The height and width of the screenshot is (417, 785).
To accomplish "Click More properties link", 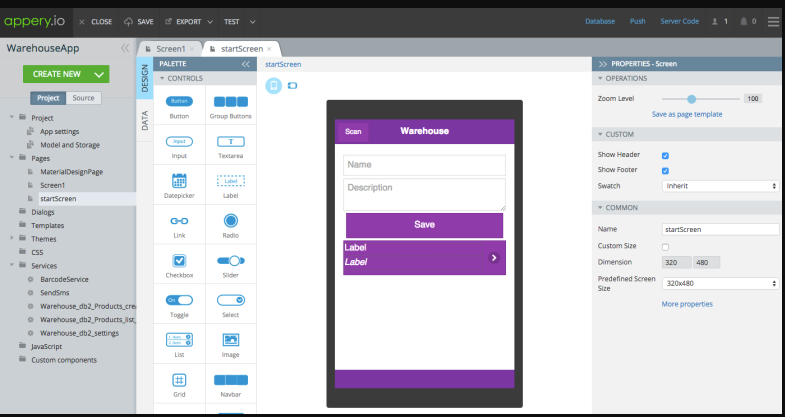I will click(x=687, y=304).
